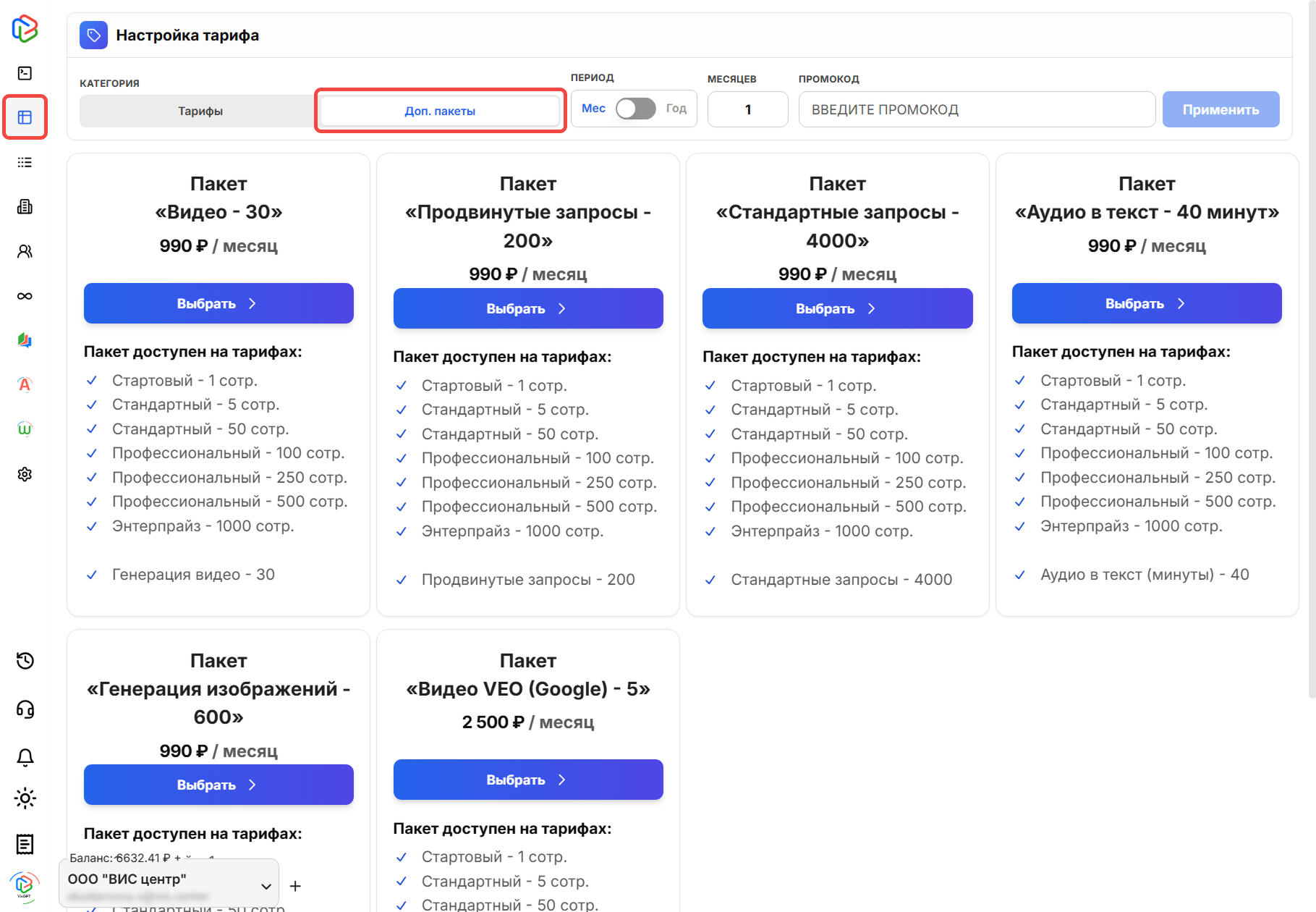Click the list view icon in sidebar
The image size is (1316, 912).
25,162
